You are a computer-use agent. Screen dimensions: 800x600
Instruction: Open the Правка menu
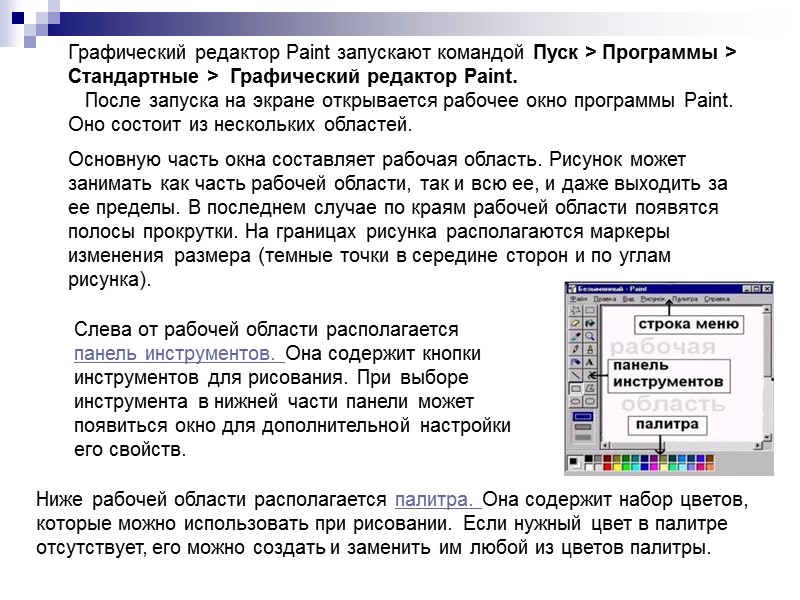(605, 299)
